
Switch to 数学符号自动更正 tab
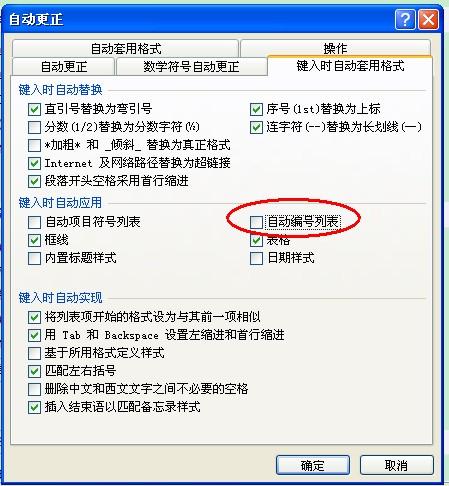click(191, 67)
